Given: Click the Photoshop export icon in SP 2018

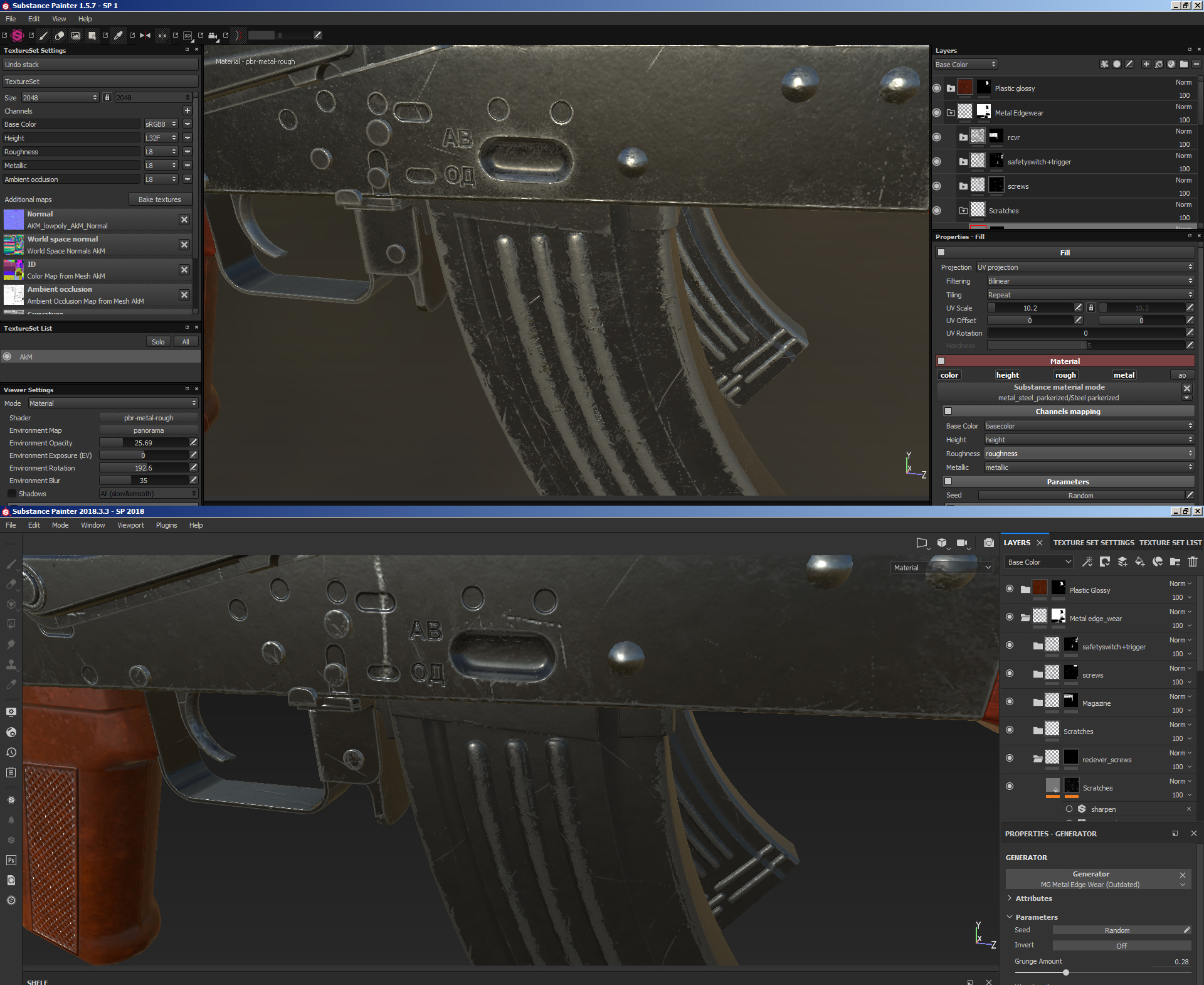Looking at the screenshot, I should [x=11, y=860].
